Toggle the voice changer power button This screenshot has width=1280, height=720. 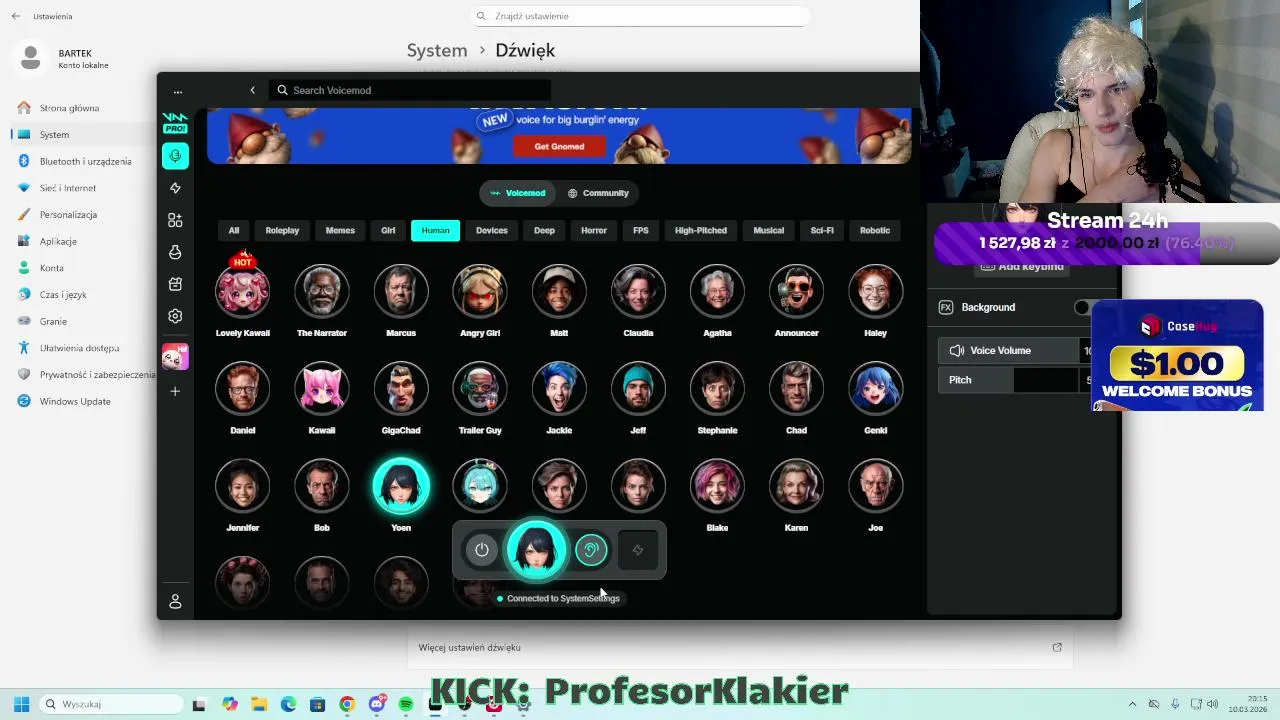coord(482,550)
